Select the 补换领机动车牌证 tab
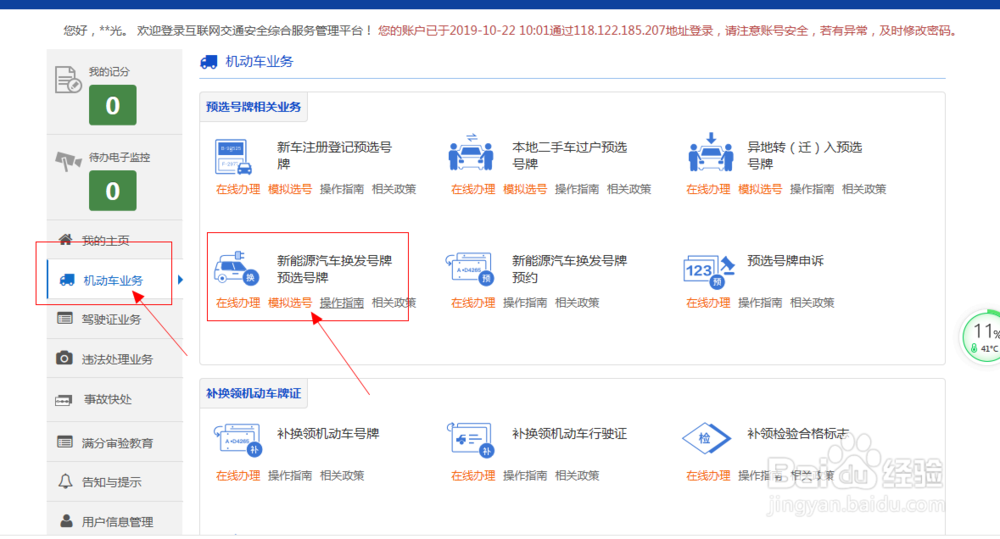Viewport: 1000px width, 539px height. [253, 394]
